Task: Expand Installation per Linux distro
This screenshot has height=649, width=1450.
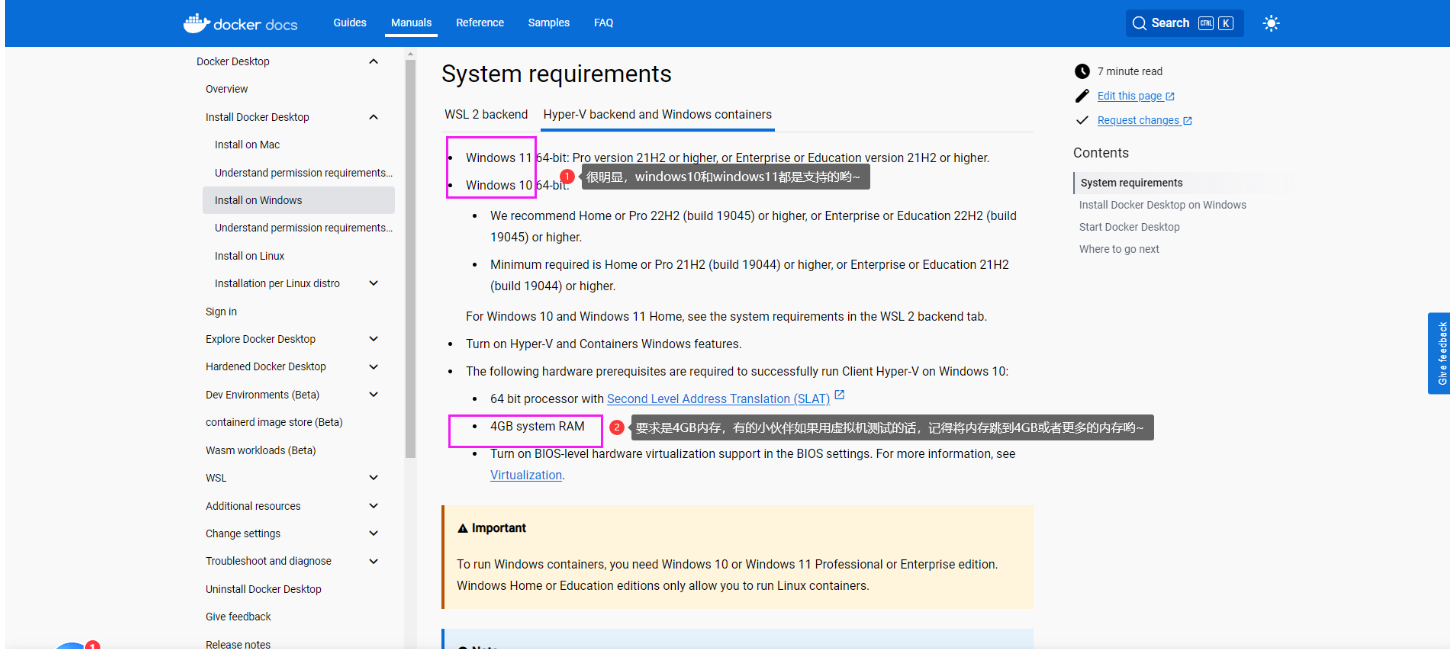Action: click(373, 284)
